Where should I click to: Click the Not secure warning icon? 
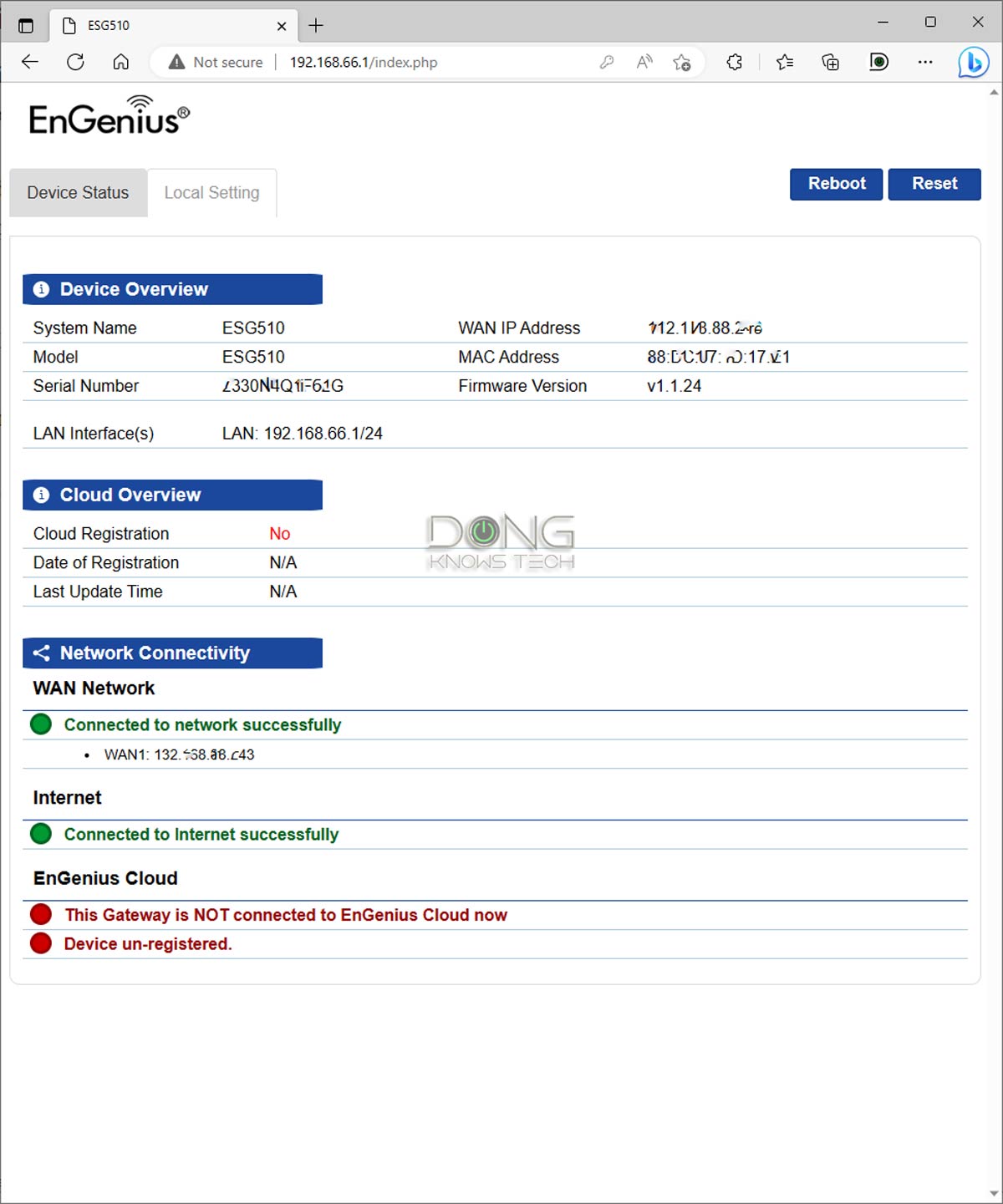[176, 62]
